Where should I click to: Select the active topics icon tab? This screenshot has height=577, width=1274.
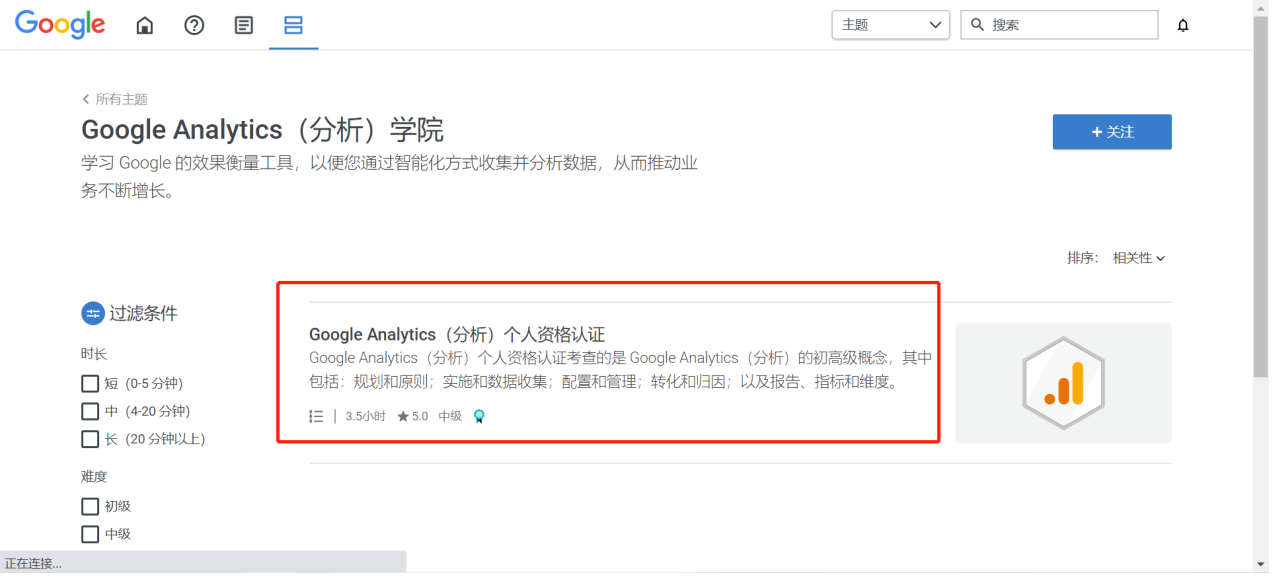click(x=293, y=25)
